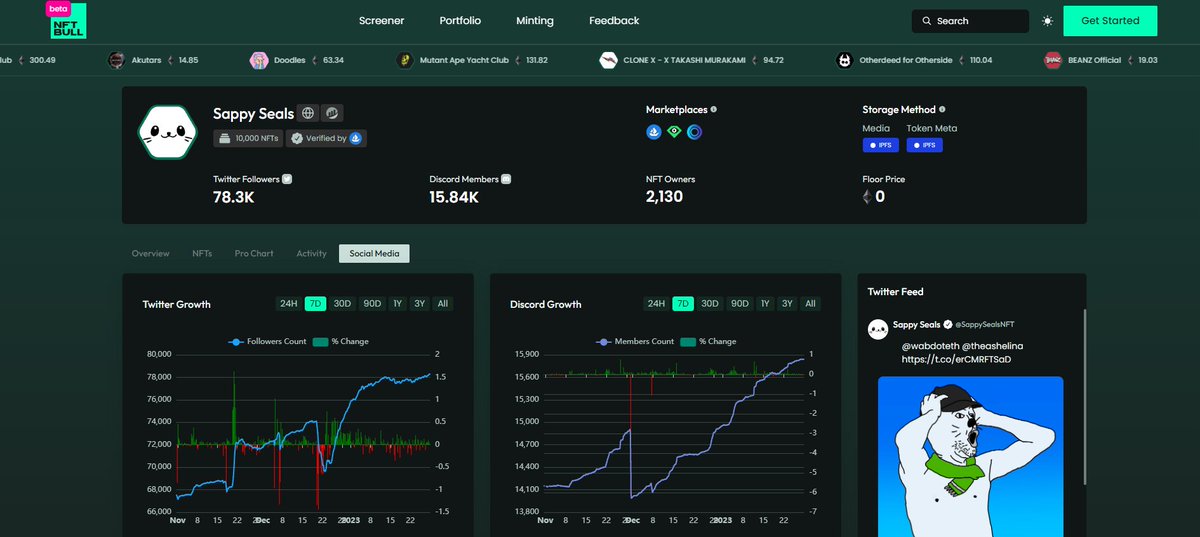Set Discord Growth range to 30D
The height and width of the screenshot is (537, 1200).
point(710,303)
